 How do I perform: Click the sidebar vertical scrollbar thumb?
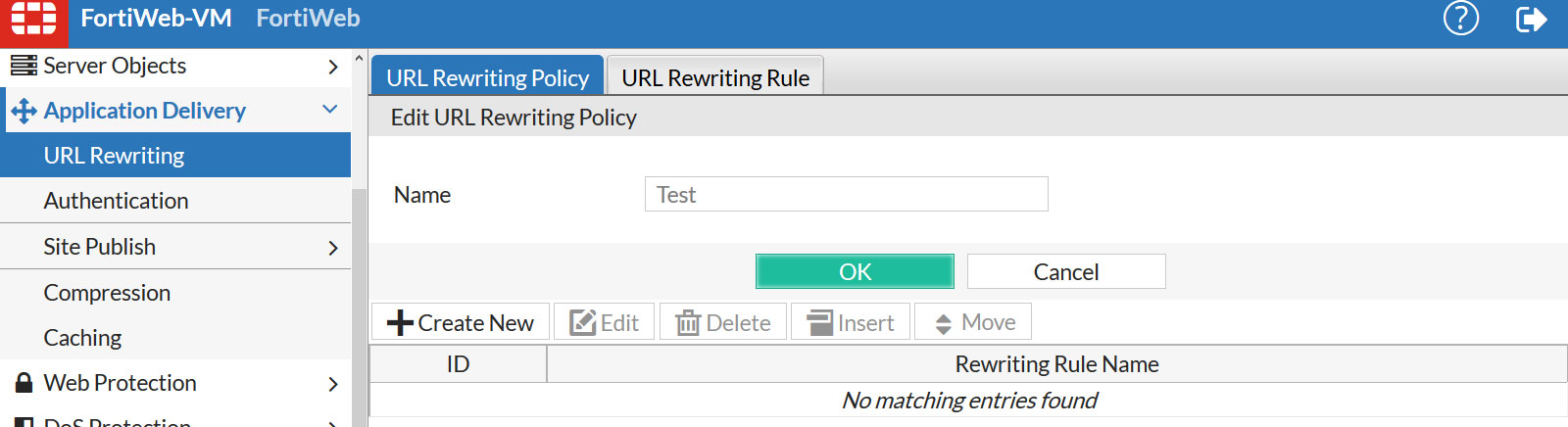coord(359,307)
